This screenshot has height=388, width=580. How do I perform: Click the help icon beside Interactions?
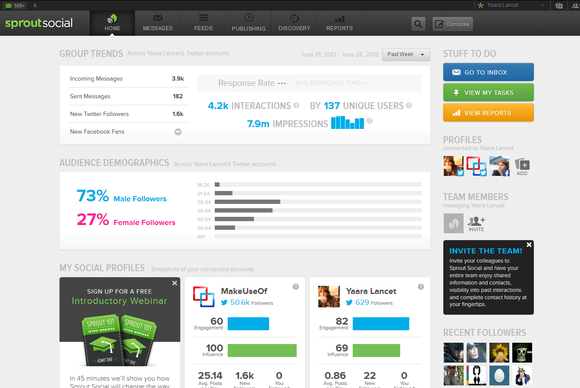(296, 105)
